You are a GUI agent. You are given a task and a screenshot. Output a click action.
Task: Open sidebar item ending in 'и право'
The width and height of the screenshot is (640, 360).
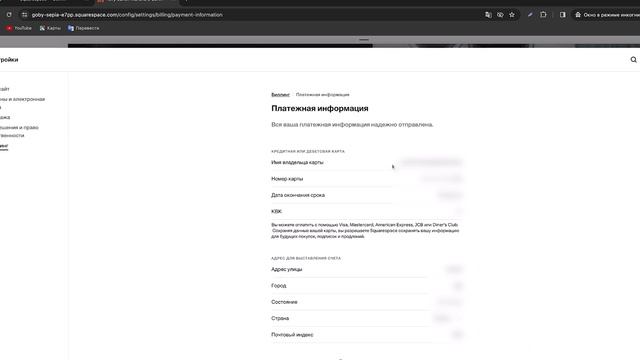[x=19, y=131]
